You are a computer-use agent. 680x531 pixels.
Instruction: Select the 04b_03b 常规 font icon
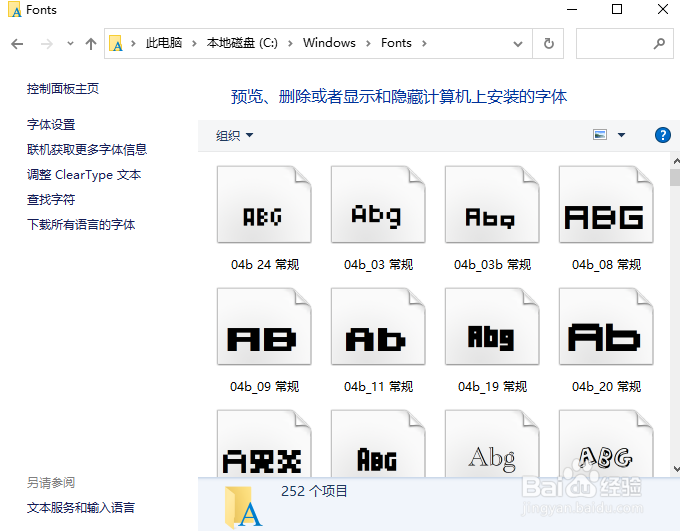coord(492,204)
